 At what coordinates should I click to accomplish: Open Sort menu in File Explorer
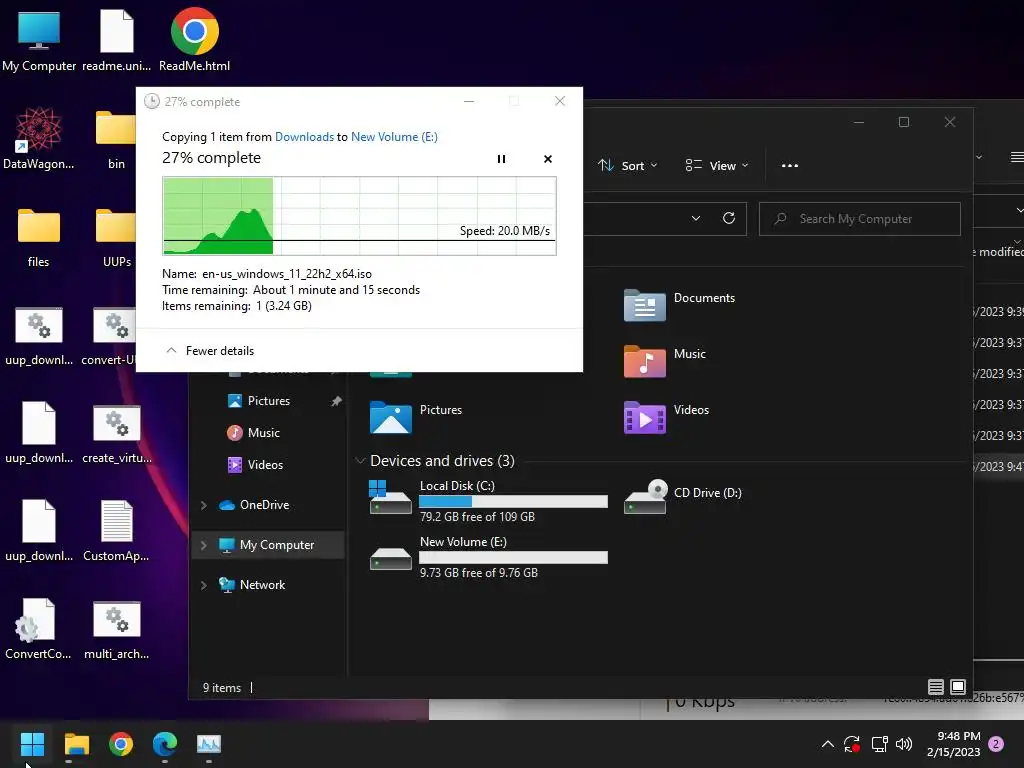(628, 166)
